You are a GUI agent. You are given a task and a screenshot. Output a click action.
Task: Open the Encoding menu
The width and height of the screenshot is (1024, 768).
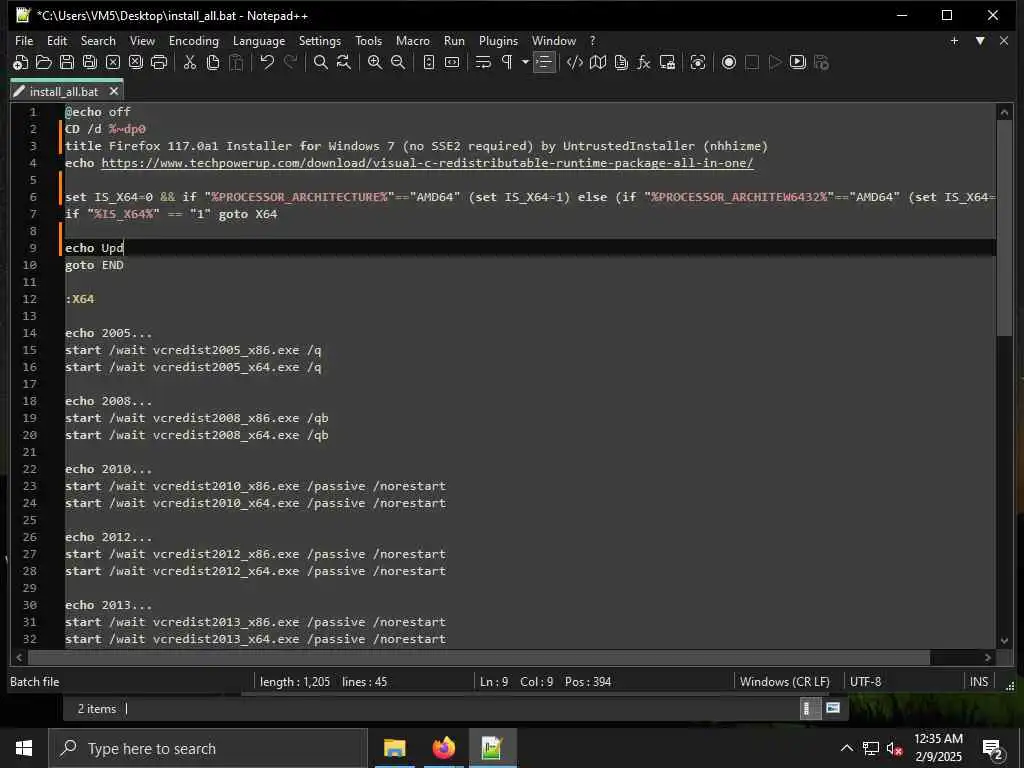click(x=194, y=41)
